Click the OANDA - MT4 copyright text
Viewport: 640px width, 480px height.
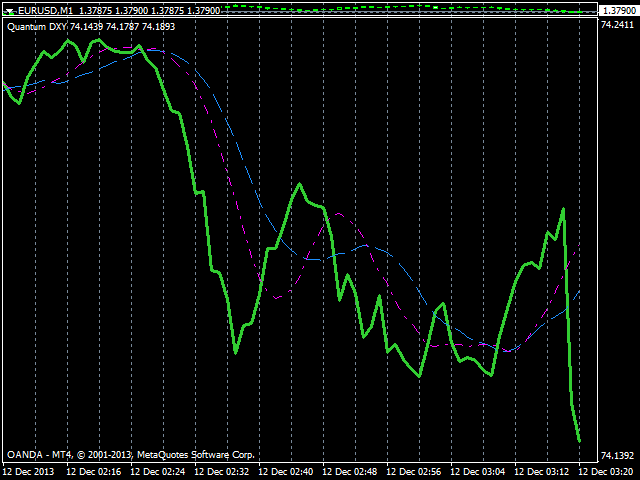tap(131, 454)
